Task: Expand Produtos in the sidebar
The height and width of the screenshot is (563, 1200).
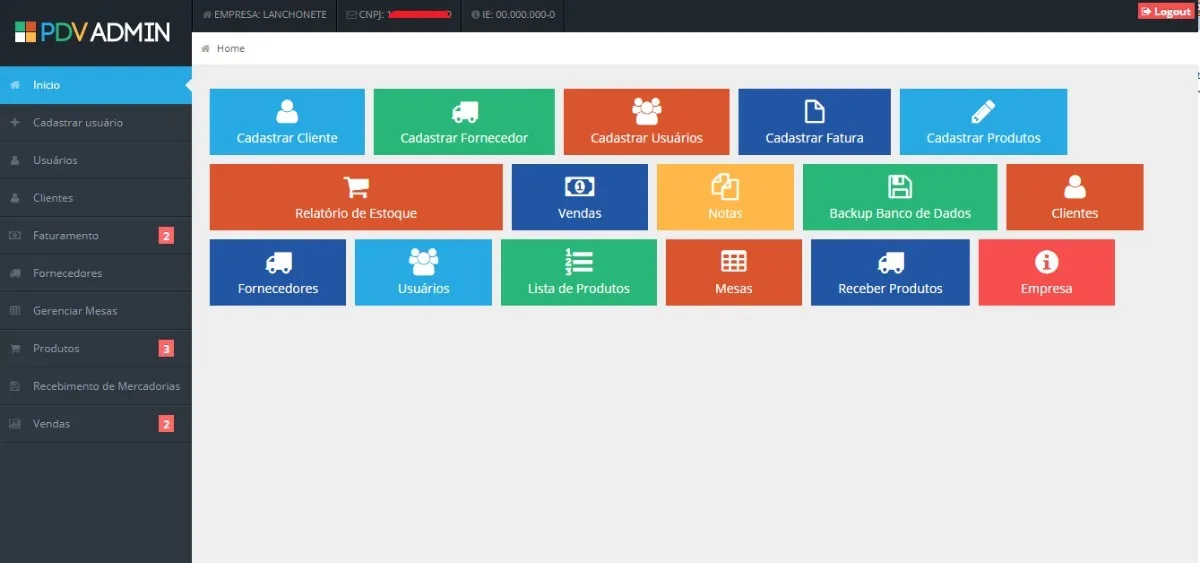Action: click(x=96, y=349)
